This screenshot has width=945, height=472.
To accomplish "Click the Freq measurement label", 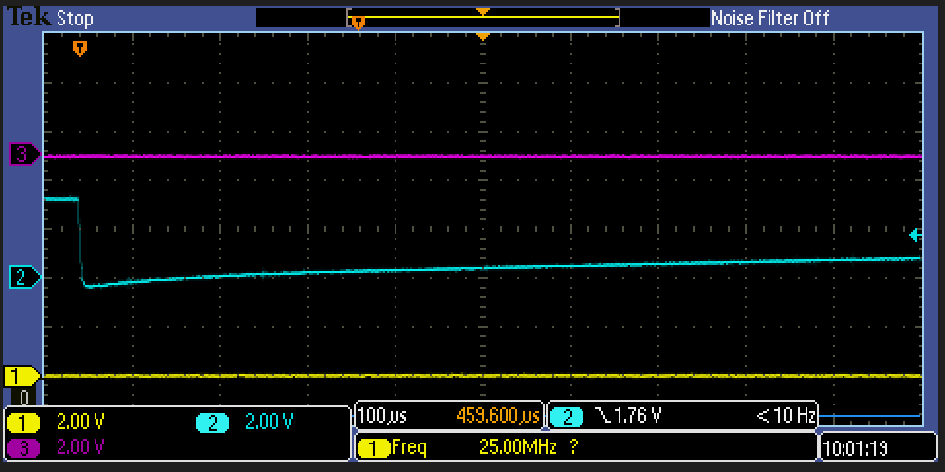I will pos(409,447).
